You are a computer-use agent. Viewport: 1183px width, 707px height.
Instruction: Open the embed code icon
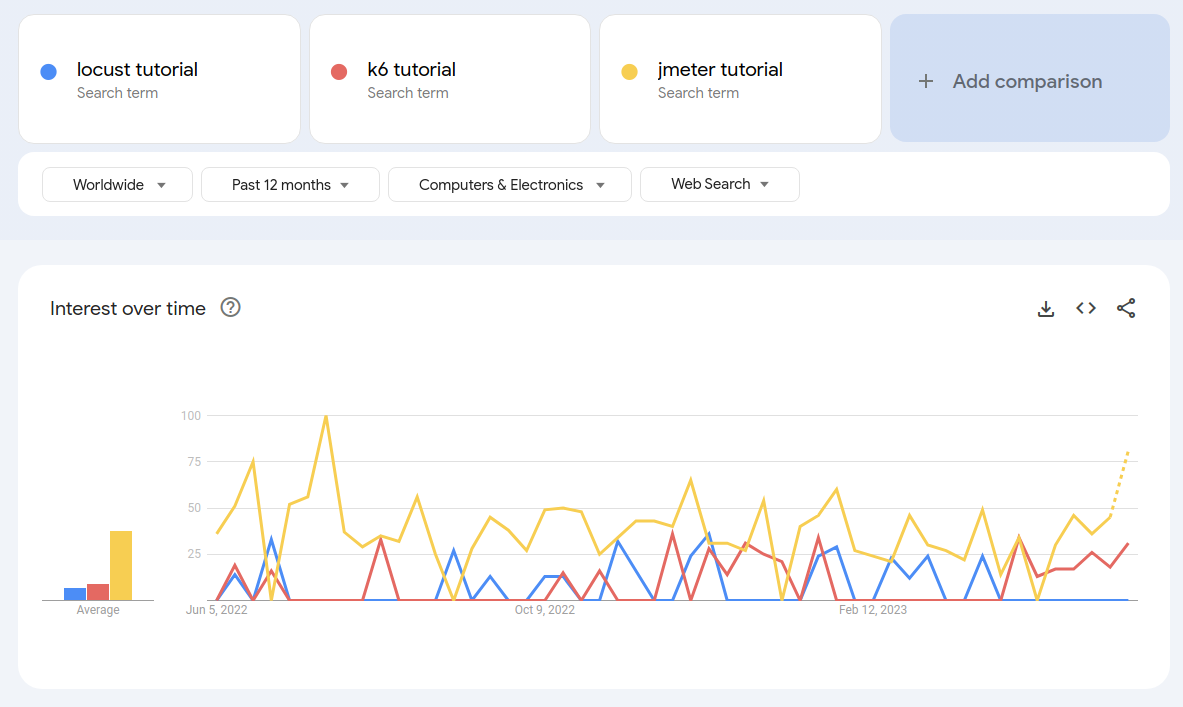pos(1086,308)
